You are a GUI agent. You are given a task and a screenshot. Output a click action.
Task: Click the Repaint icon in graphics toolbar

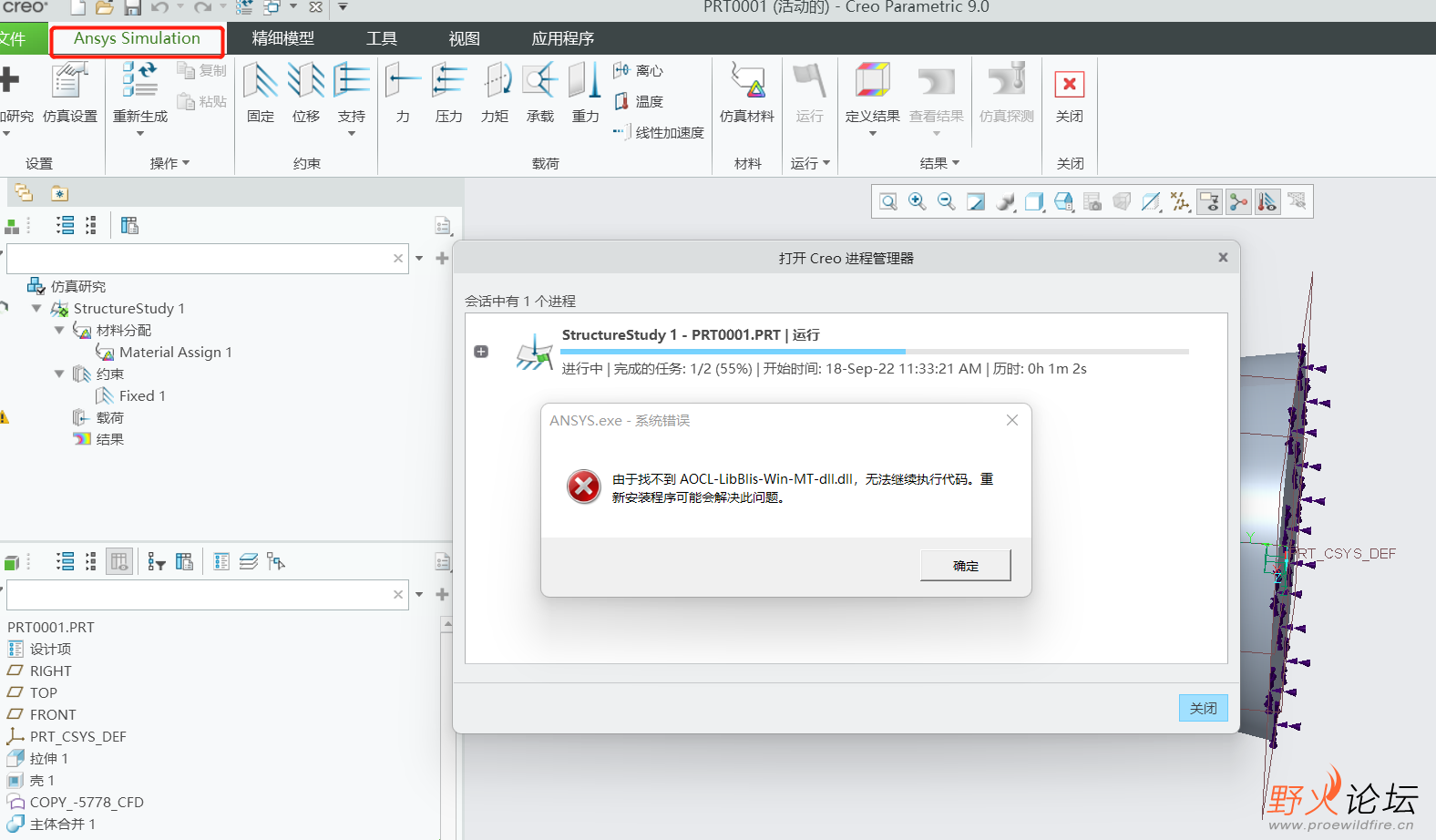click(x=976, y=201)
